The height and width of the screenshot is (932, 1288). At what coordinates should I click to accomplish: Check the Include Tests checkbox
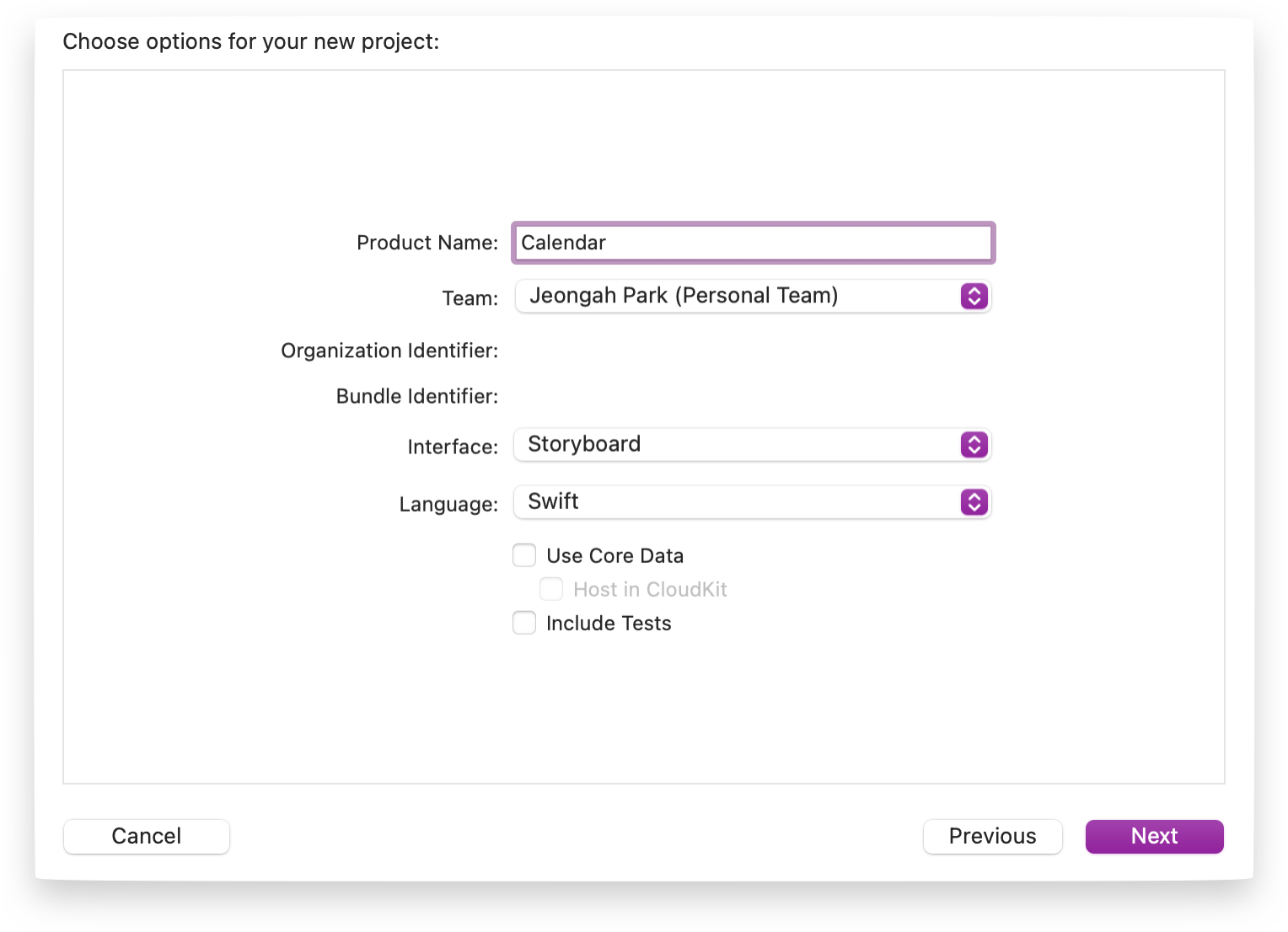(x=524, y=623)
